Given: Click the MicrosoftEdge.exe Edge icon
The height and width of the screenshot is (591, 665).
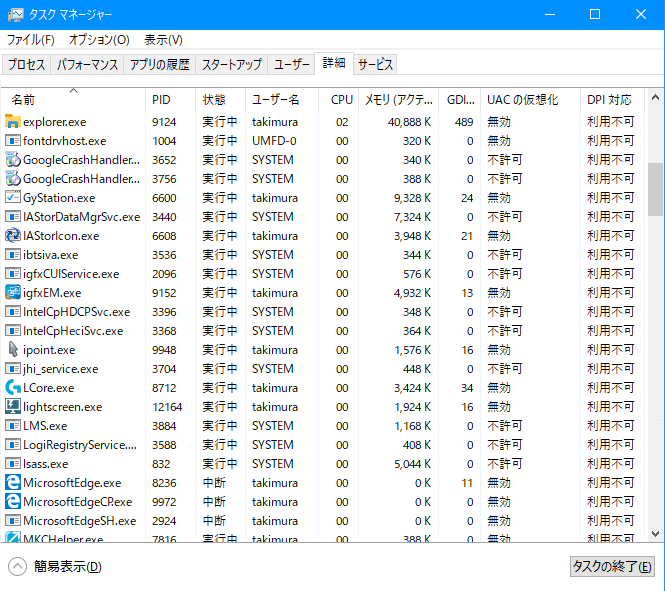Looking at the screenshot, I should pos(13,482).
